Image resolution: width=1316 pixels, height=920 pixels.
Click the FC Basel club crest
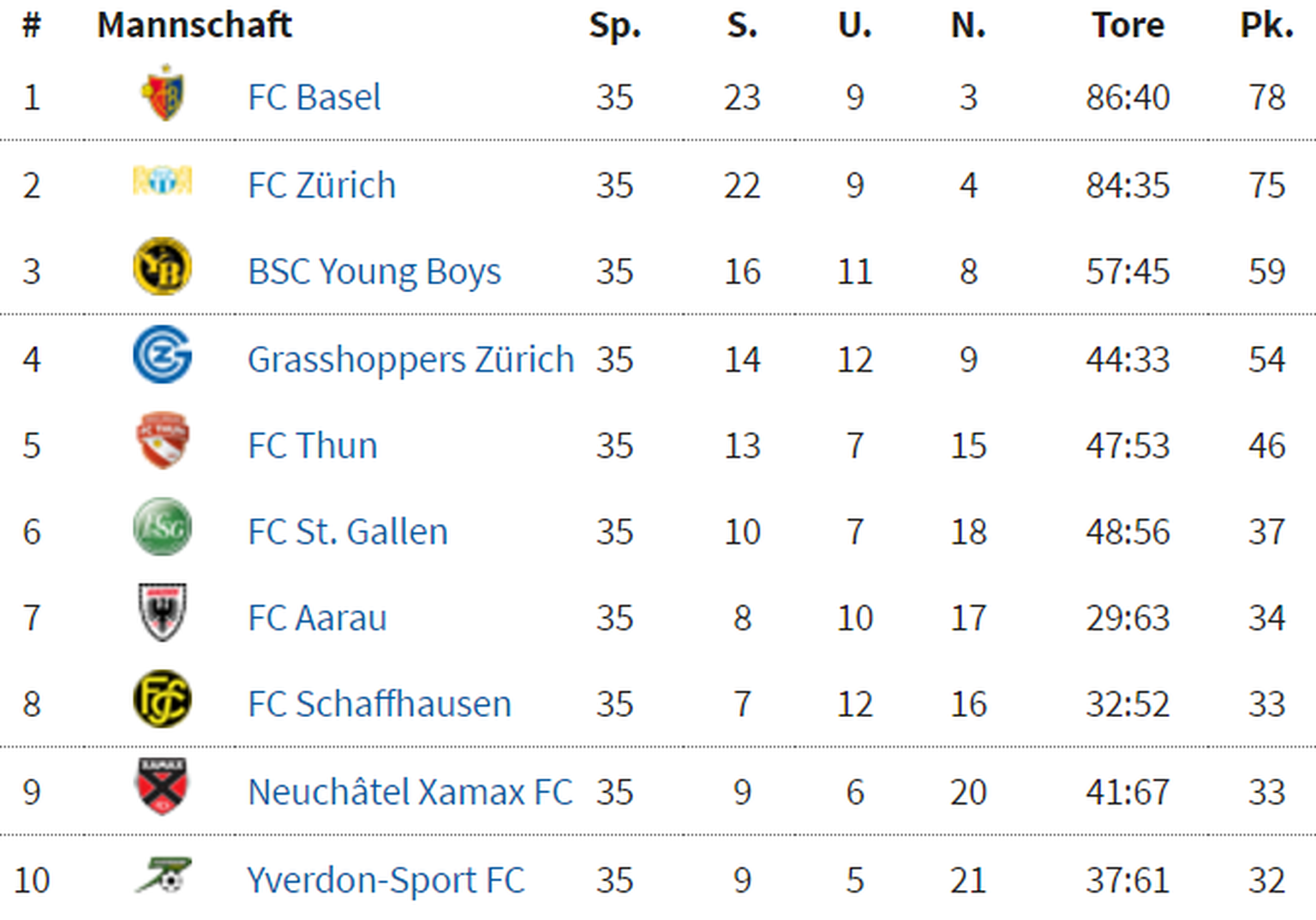(163, 93)
